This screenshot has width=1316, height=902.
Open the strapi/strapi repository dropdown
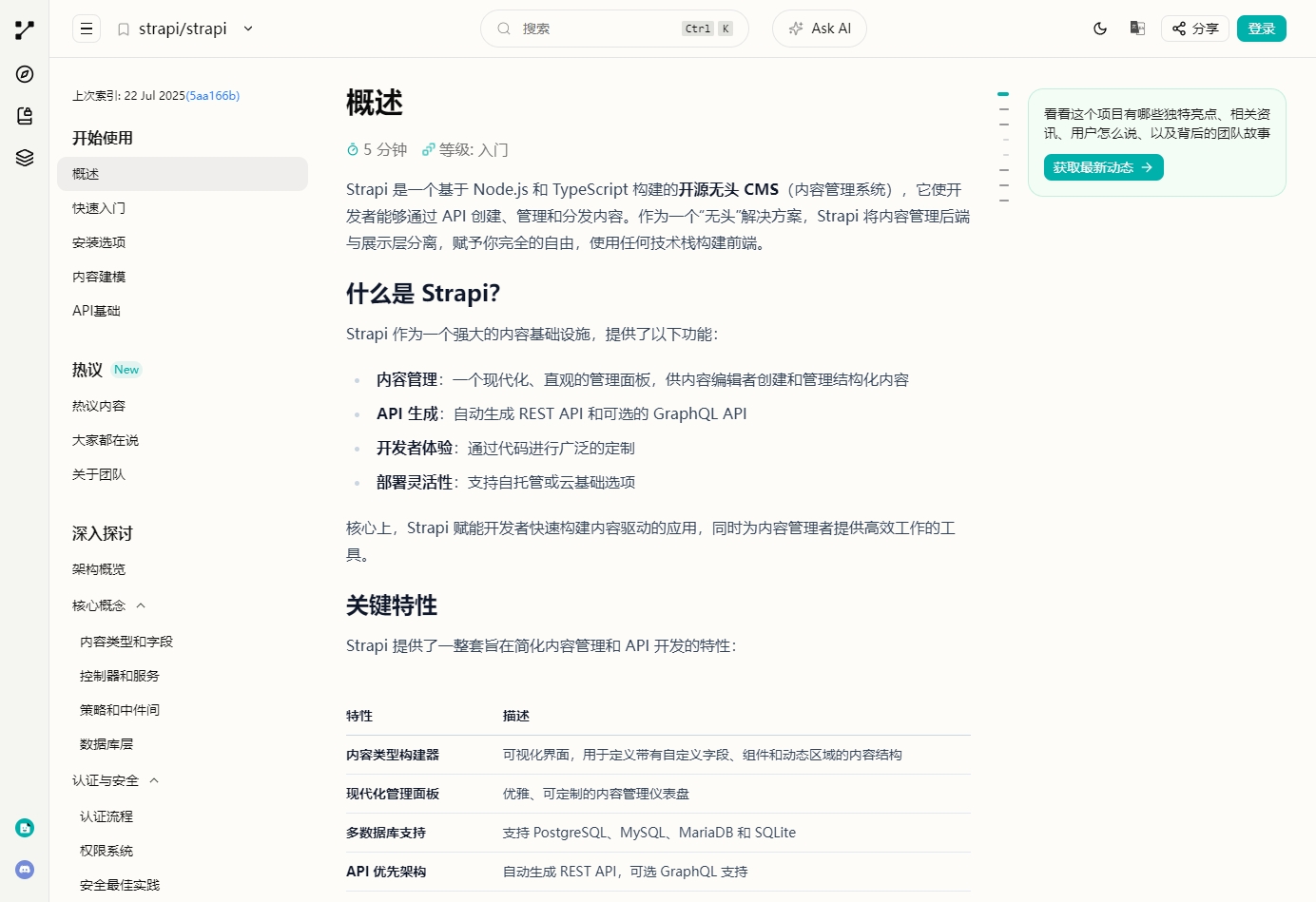click(248, 29)
